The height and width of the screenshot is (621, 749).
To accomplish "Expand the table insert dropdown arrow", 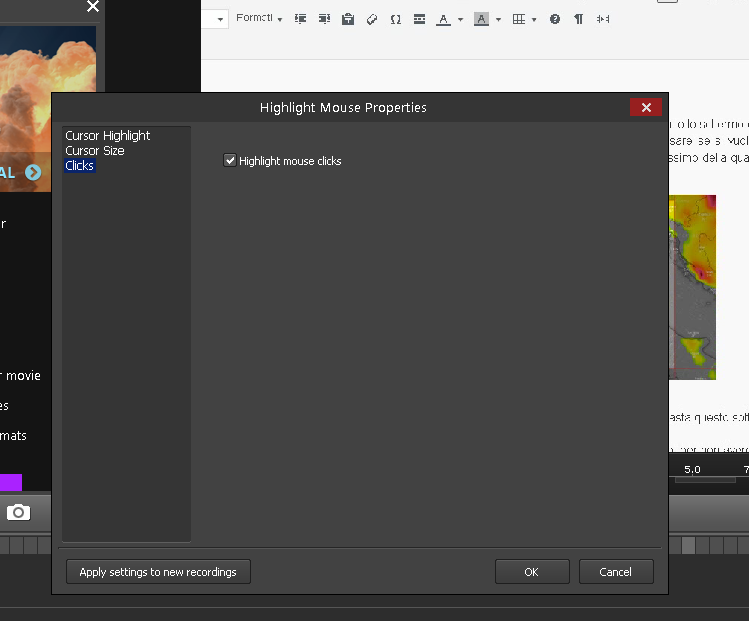I will click(x=534, y=20).
